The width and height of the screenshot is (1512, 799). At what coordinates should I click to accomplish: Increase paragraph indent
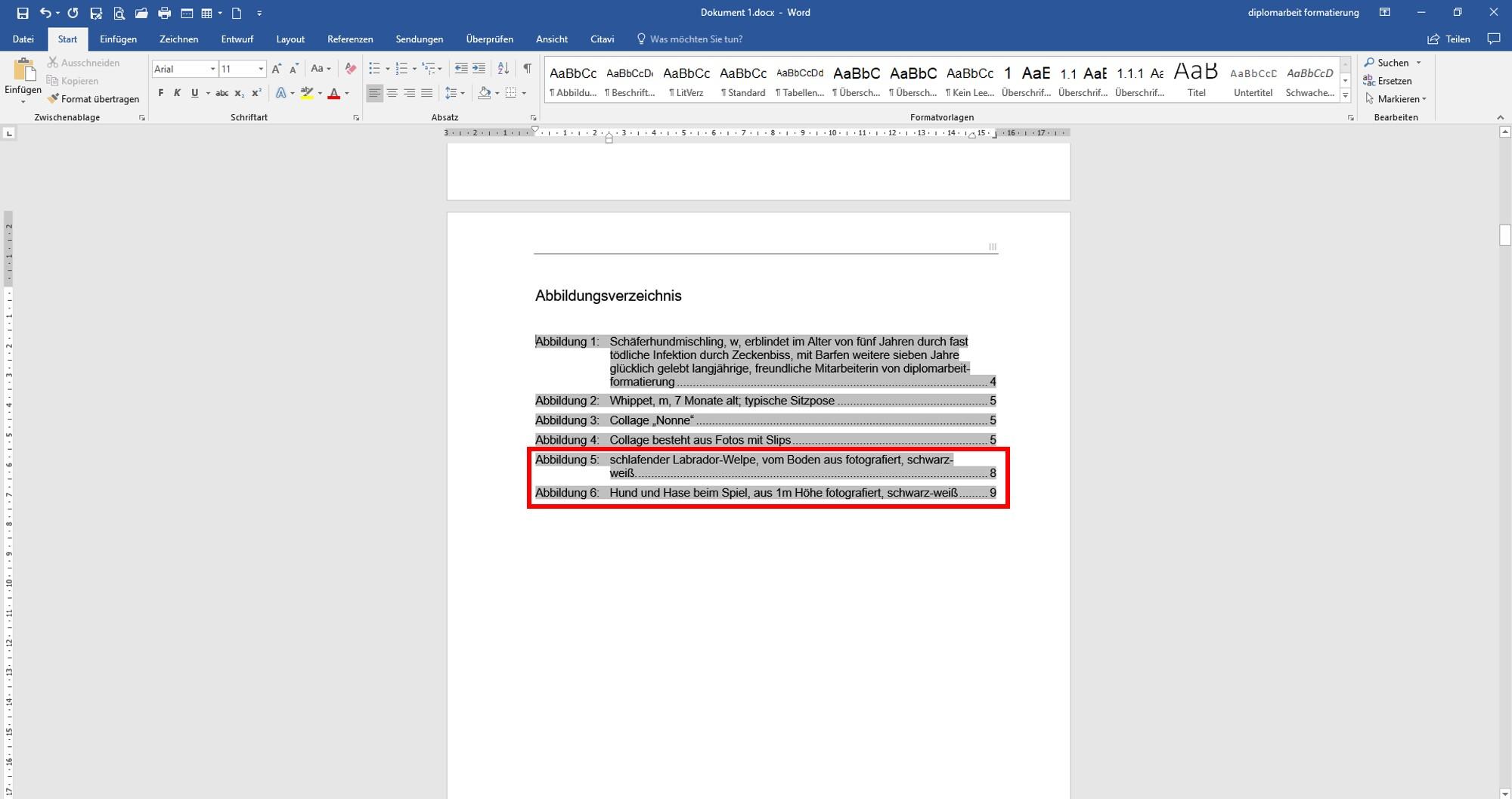[479, 69]
